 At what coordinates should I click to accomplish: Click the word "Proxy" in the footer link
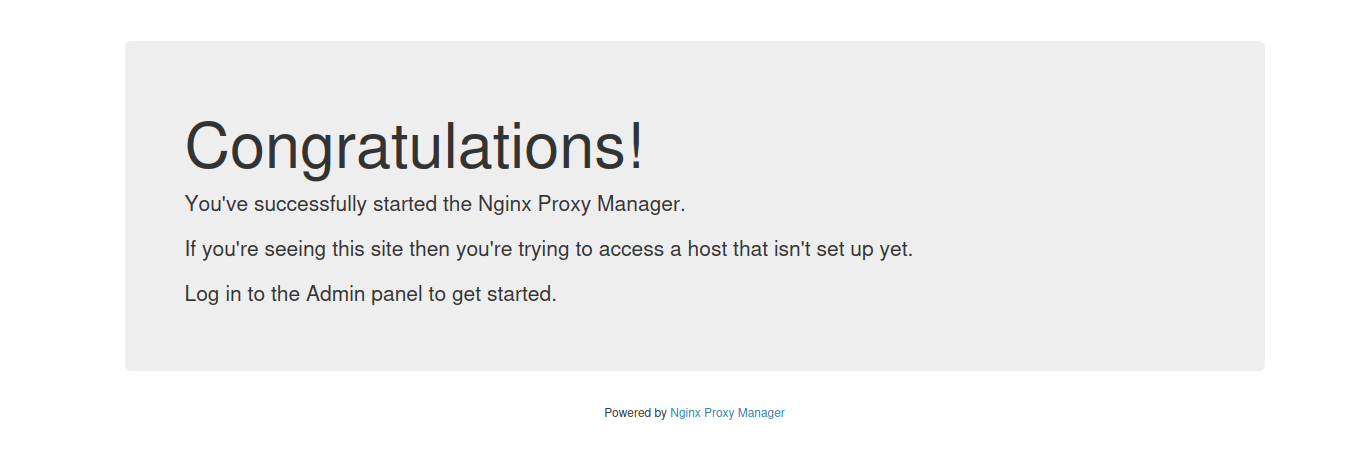[x=719, y=413]
